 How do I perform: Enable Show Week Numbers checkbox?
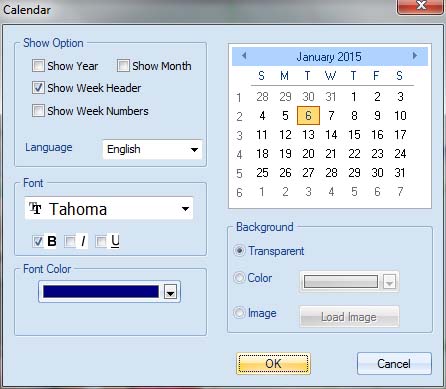(38, 110)
